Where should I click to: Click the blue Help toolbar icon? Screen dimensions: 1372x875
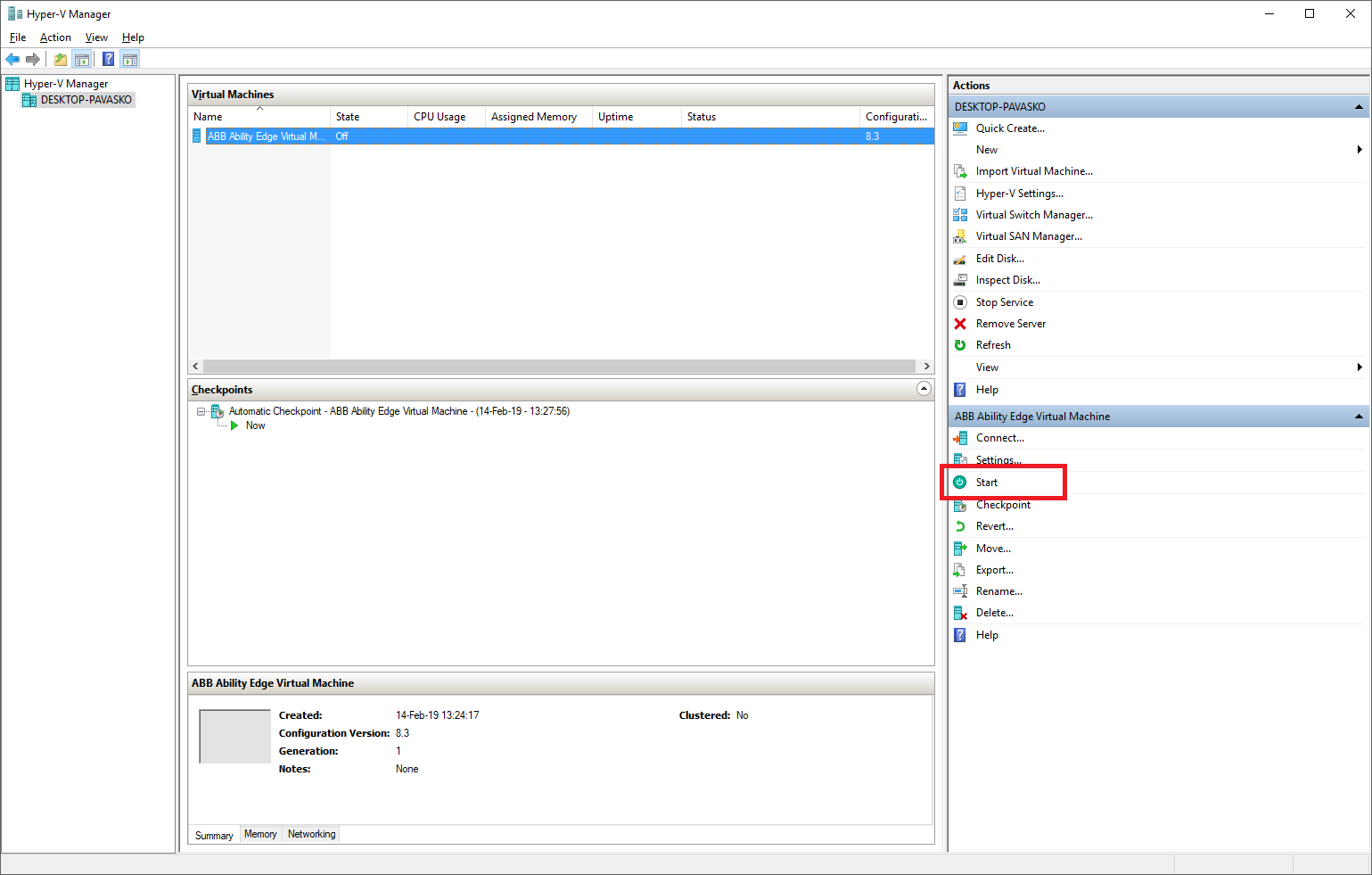tap(108, 60)
